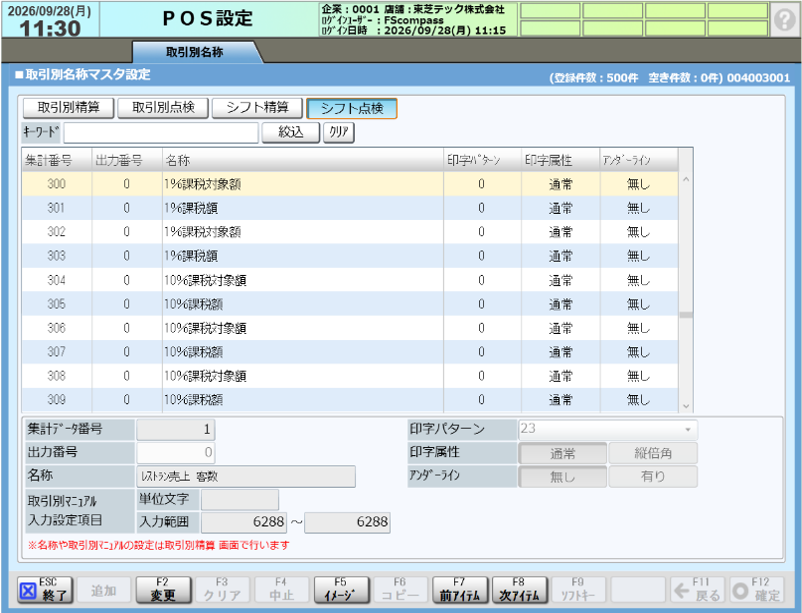This screenshot has height=613, width=802.
Task: Click the ESC 終了 exit button
Action: pyautogui.click(x=45, y=590)
